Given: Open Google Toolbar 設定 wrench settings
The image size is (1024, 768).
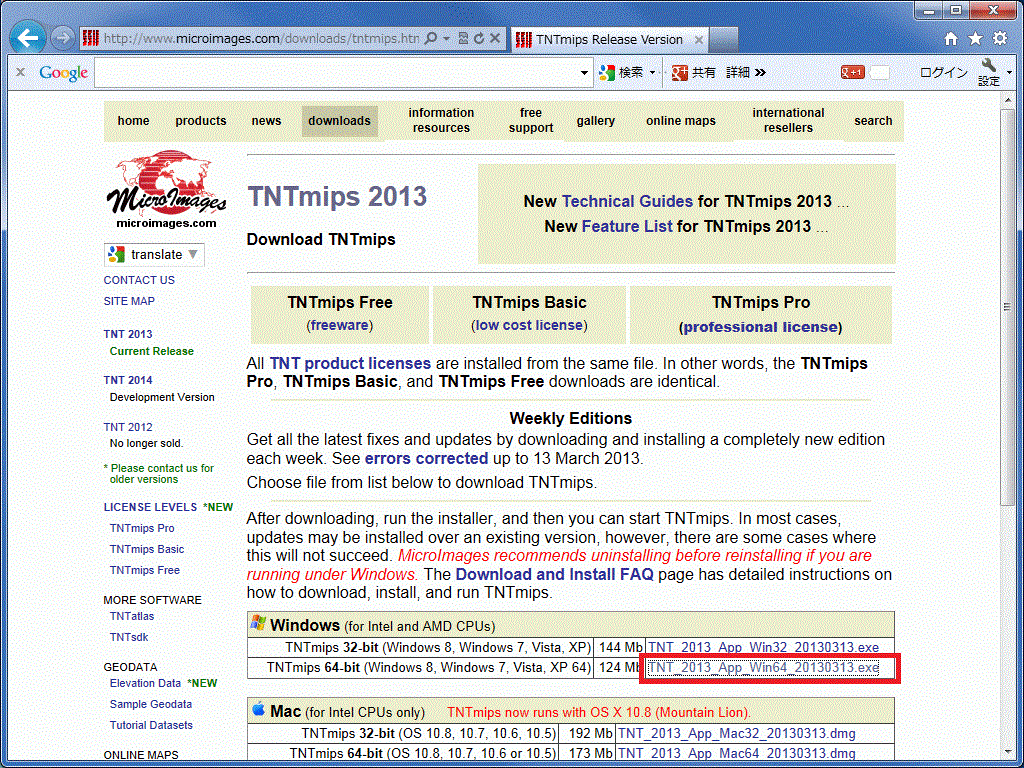Looking at the screenshot, I should click(x=989, y=72).
